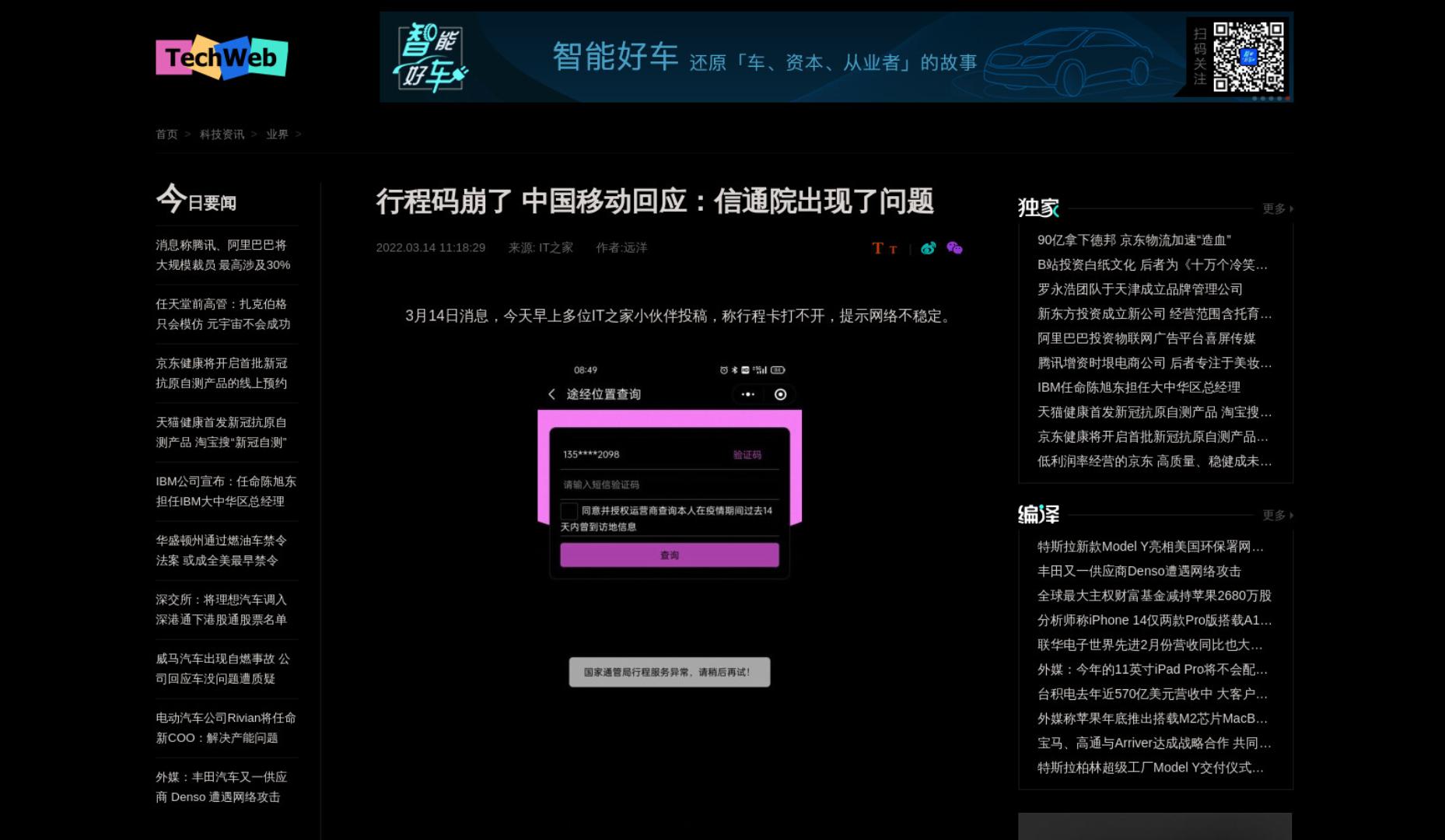Open 更多 link beside 独家 section
Screen dimensions: 1445x840
[1277, 208]
